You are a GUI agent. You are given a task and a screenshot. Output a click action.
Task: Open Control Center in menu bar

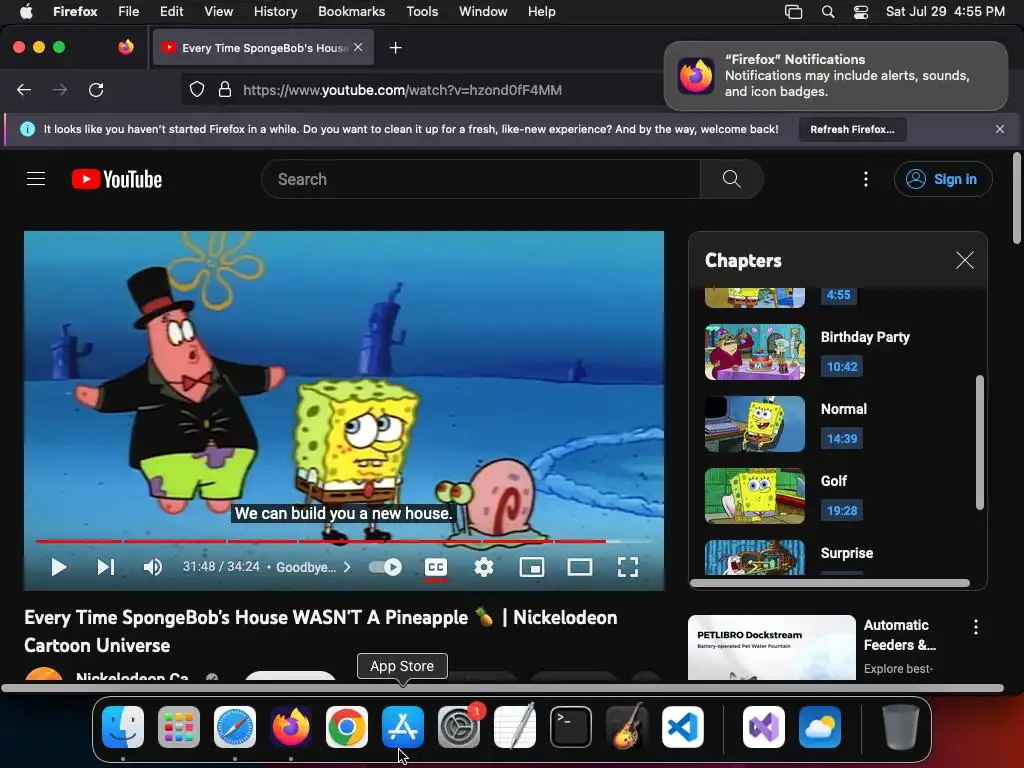tap(861, 12)
